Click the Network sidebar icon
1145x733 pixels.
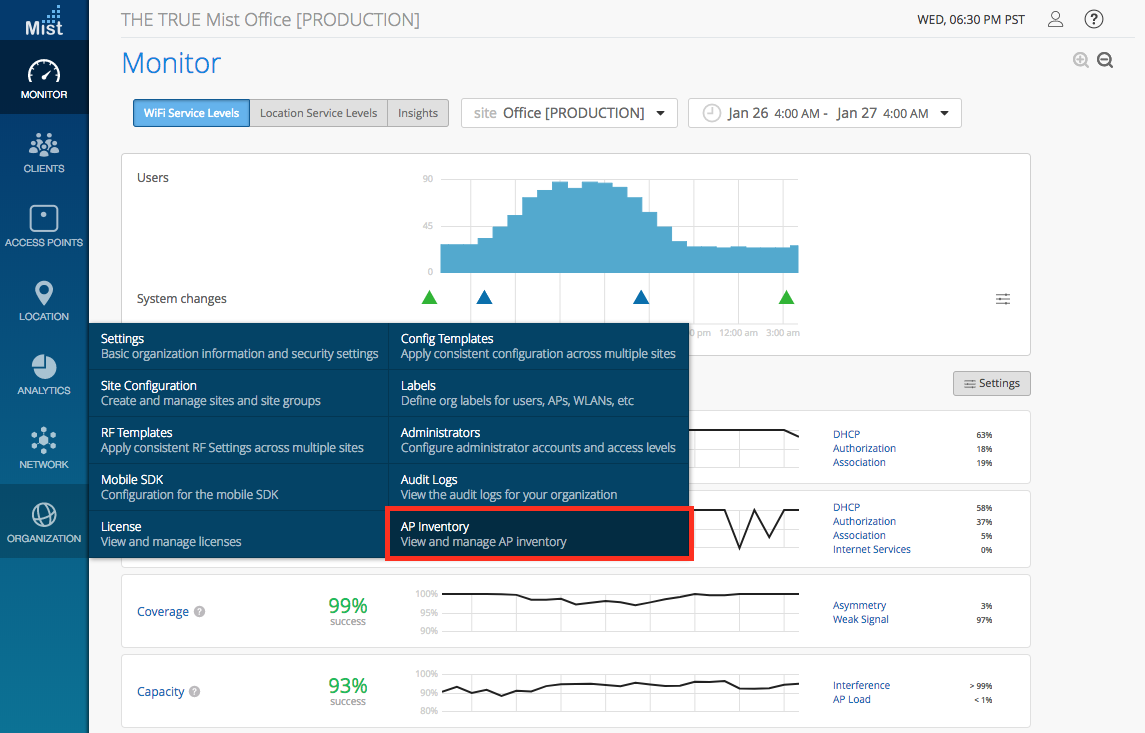pos(44,448)
